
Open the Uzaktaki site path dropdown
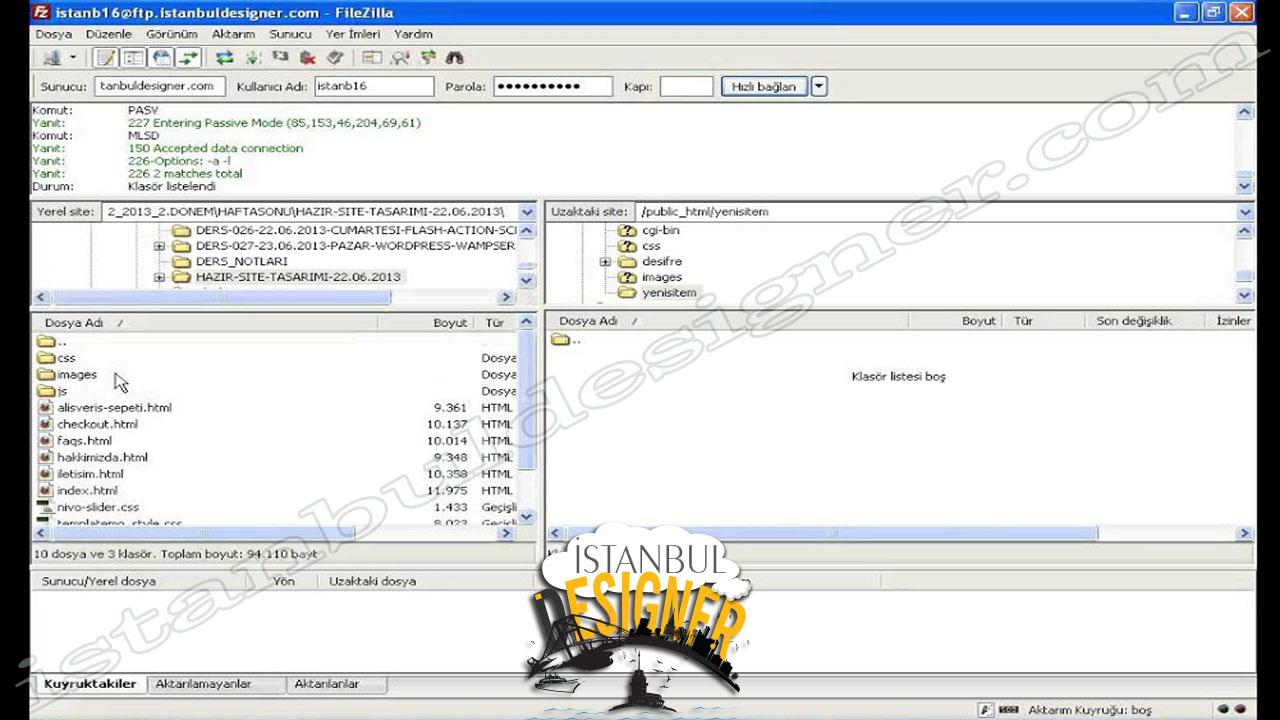1245,212
